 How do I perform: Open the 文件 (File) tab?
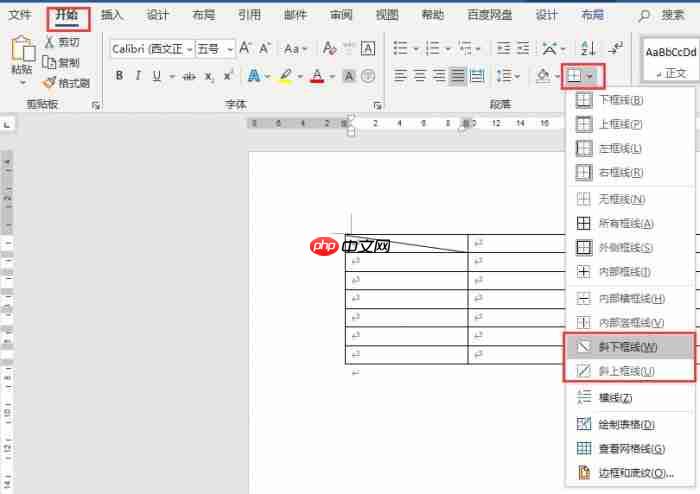(x=20, y=15)
